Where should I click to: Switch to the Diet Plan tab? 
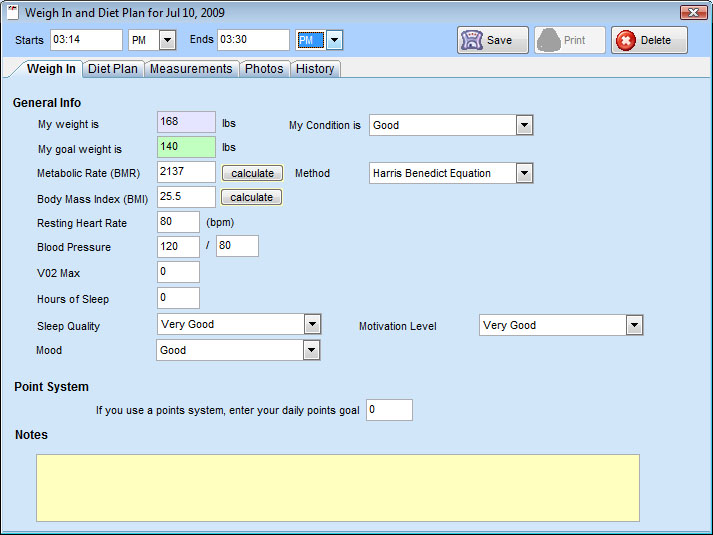click(x=114, y=69)
